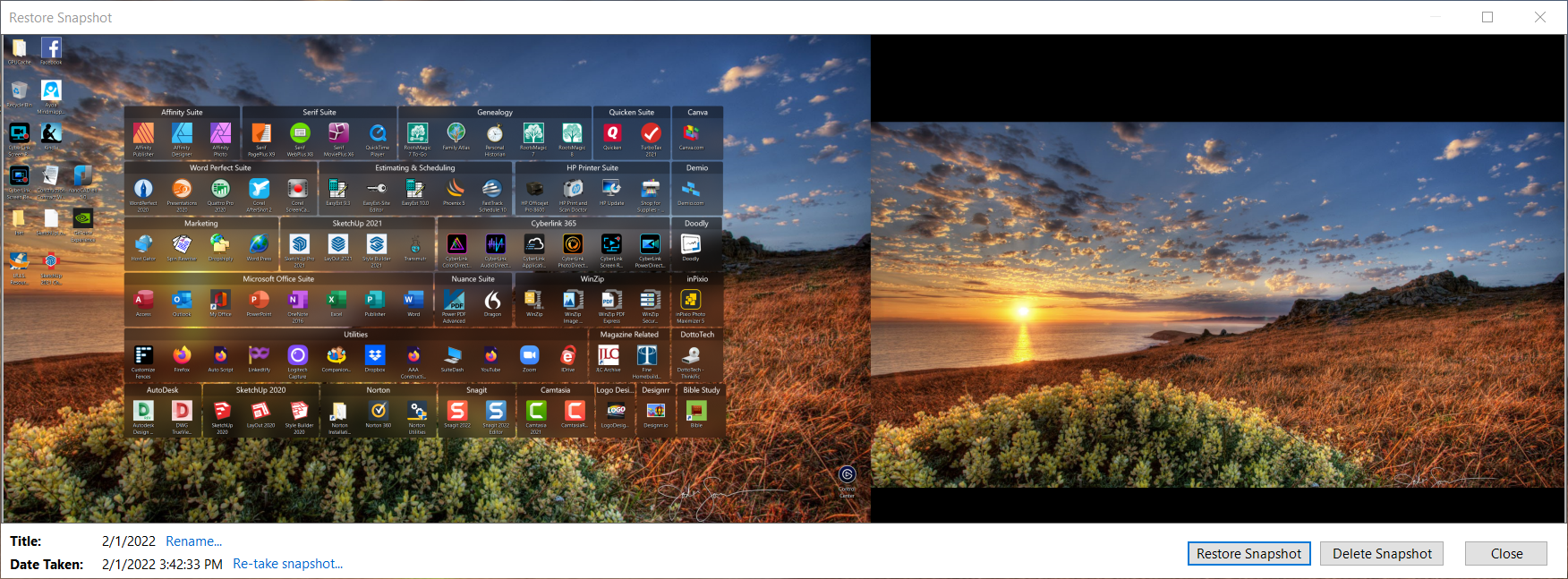1568x579 pixels.
Task: Click the Family Atlas icon in Genealogy
Action: (x=456, y=137)
